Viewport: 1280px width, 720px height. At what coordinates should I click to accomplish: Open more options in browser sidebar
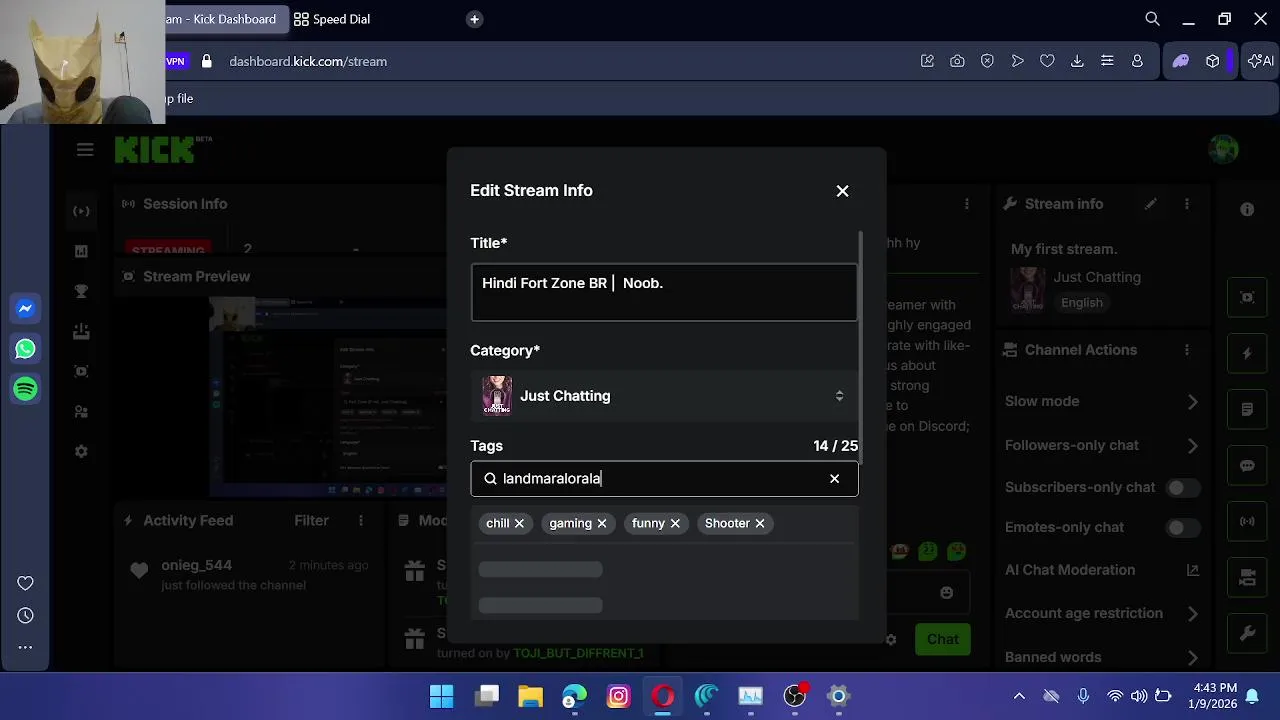[25, 647]
